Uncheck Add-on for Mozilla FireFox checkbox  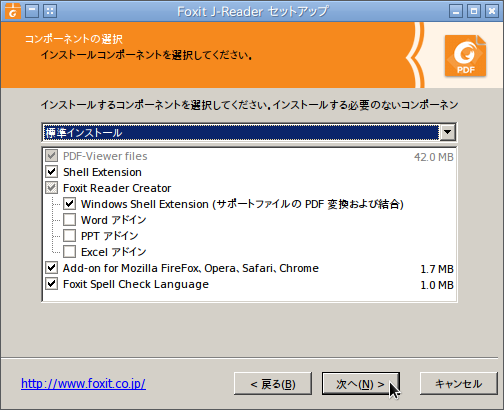[51, 268]
